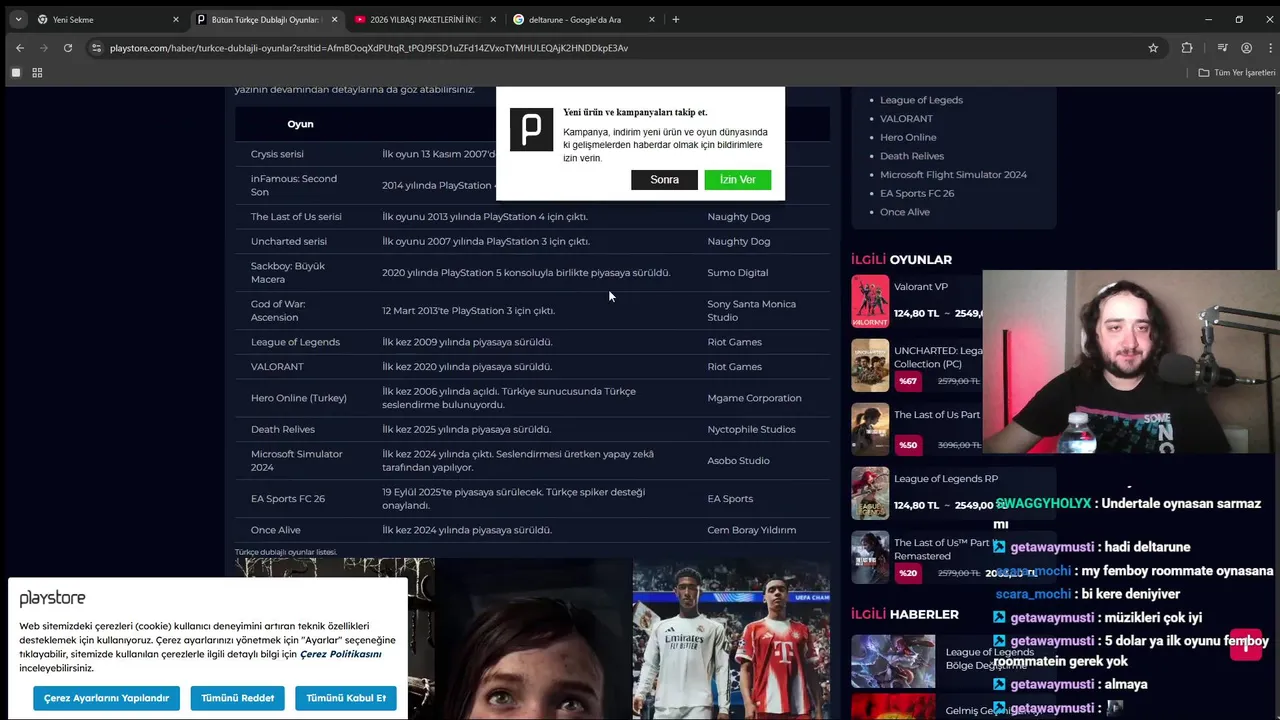
Task: Accept all cookies with Tümünü Kabul Et
Action: pyautogui.click(x=346, y=698)
